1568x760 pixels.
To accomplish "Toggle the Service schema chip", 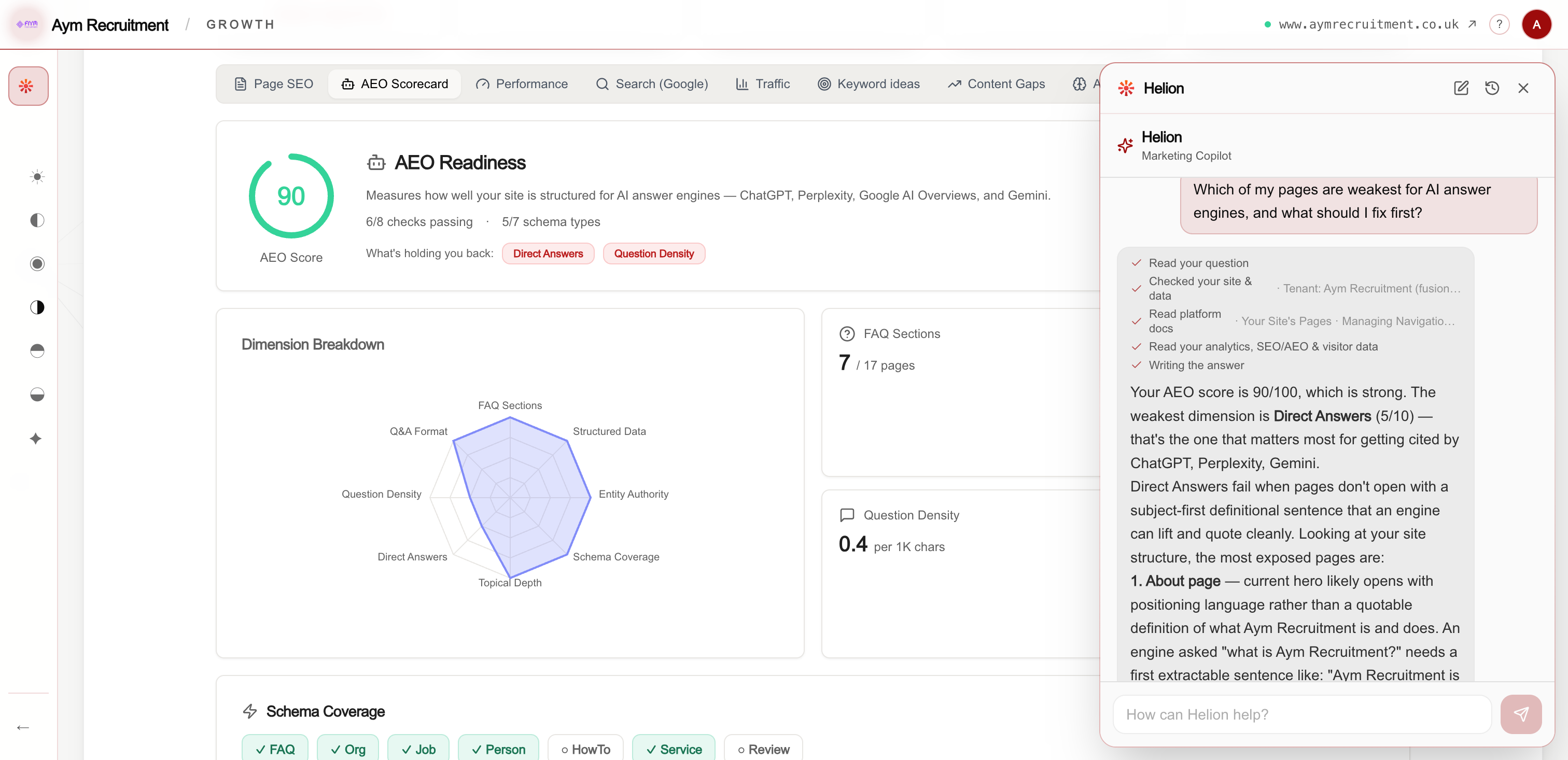I will pyautogui.click(x=674, y=749).
